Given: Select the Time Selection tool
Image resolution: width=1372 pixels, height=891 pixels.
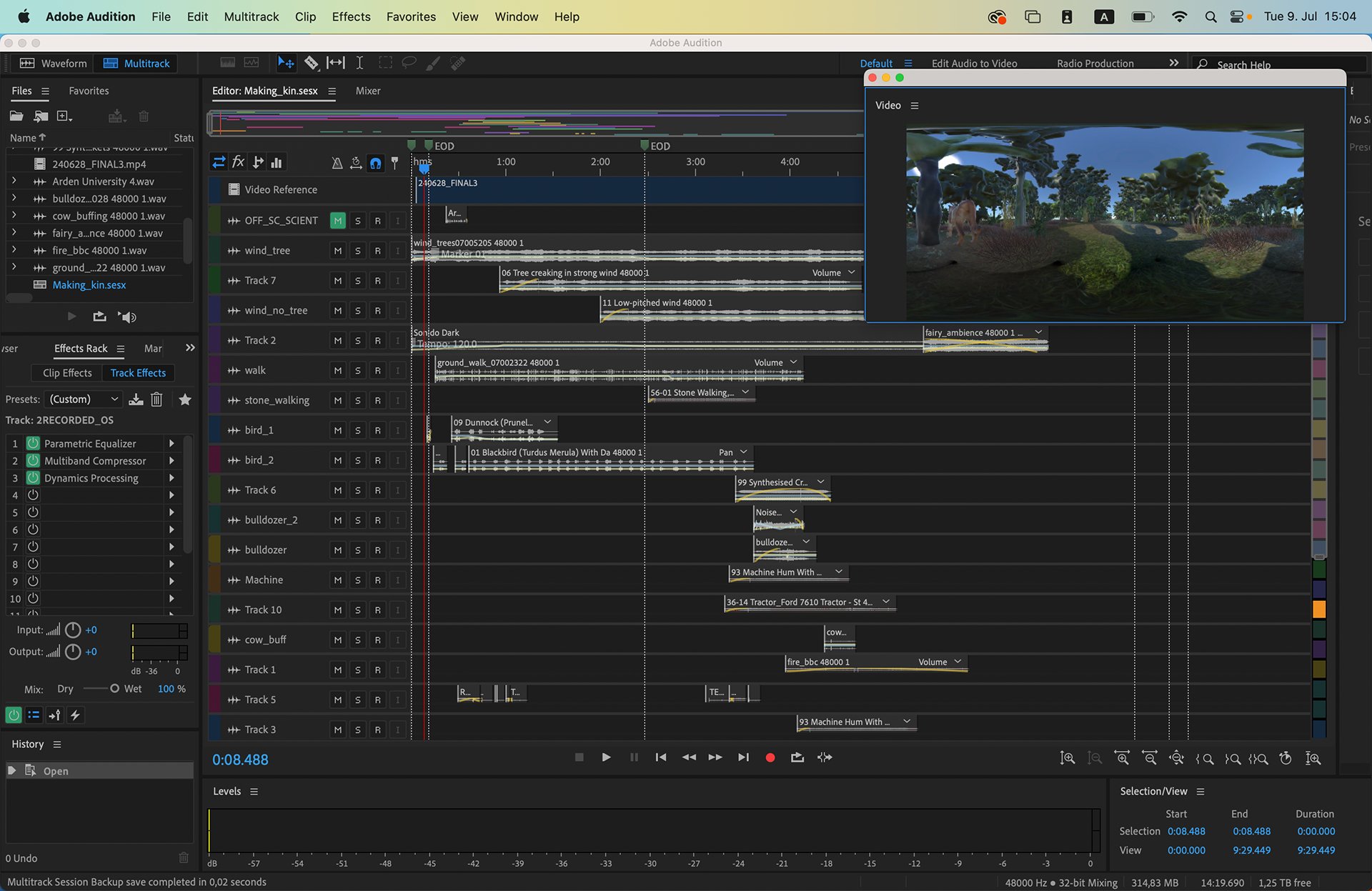Looking at the screenshot, I should coord(359,63).
